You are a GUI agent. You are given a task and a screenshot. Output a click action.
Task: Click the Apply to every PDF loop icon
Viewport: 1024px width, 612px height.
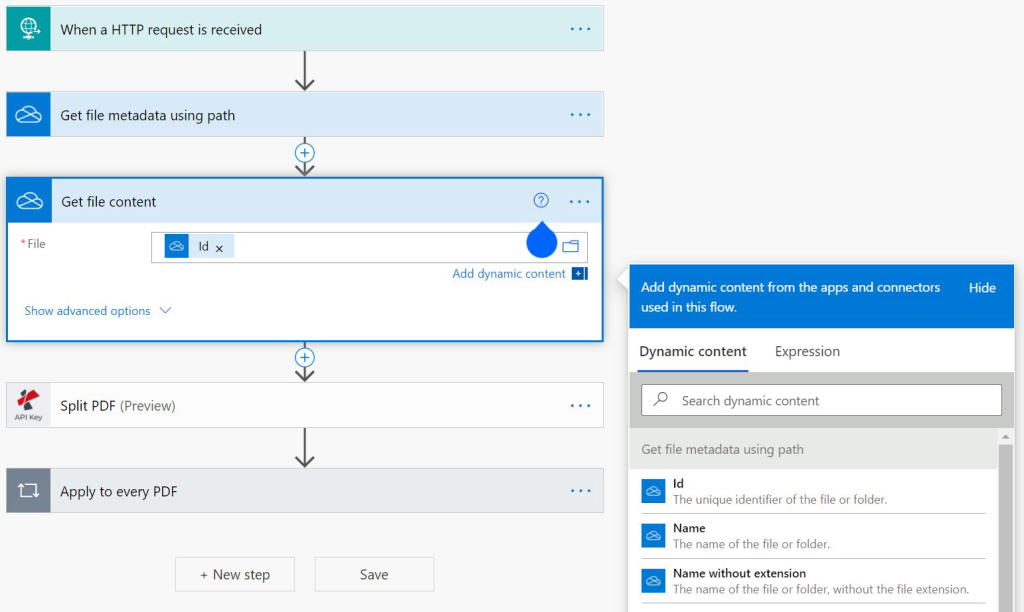tap(28, 491)
